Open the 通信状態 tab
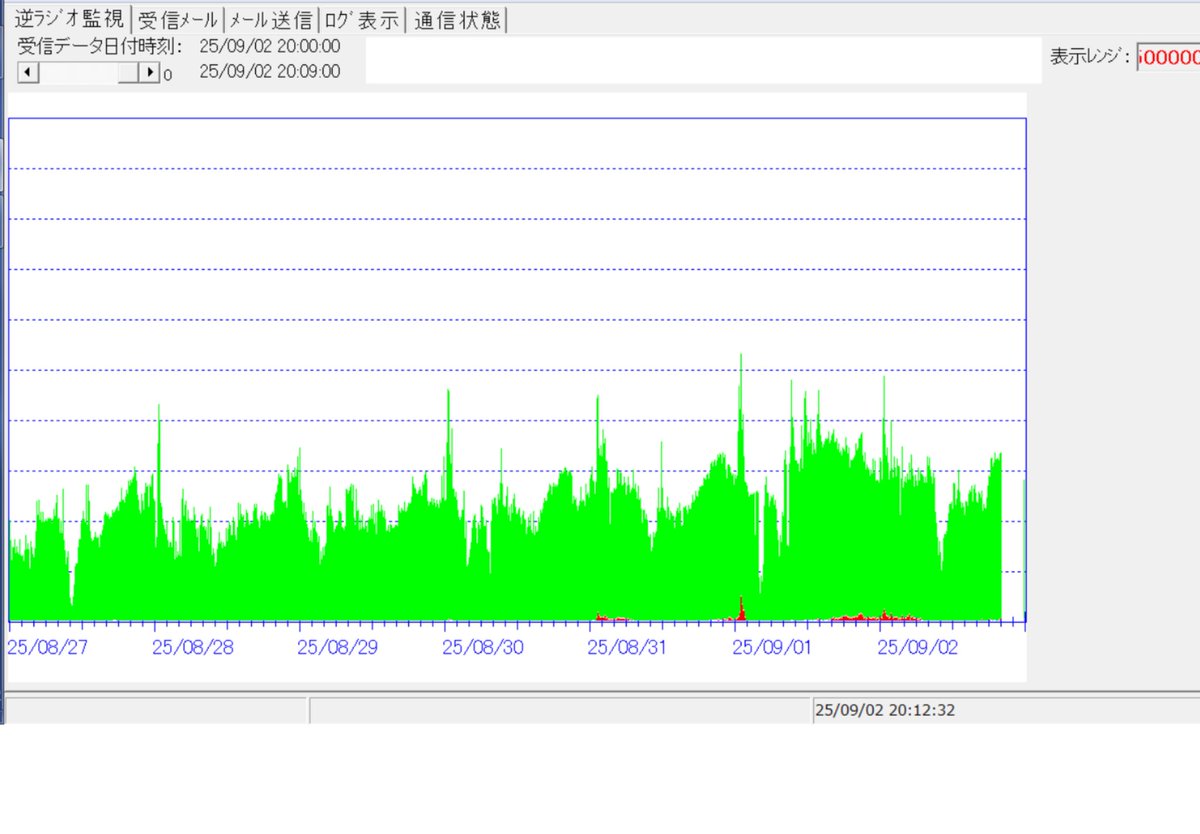Image resolution: width=1200 pixels, height=834 pixels. (x=457, y=19)
